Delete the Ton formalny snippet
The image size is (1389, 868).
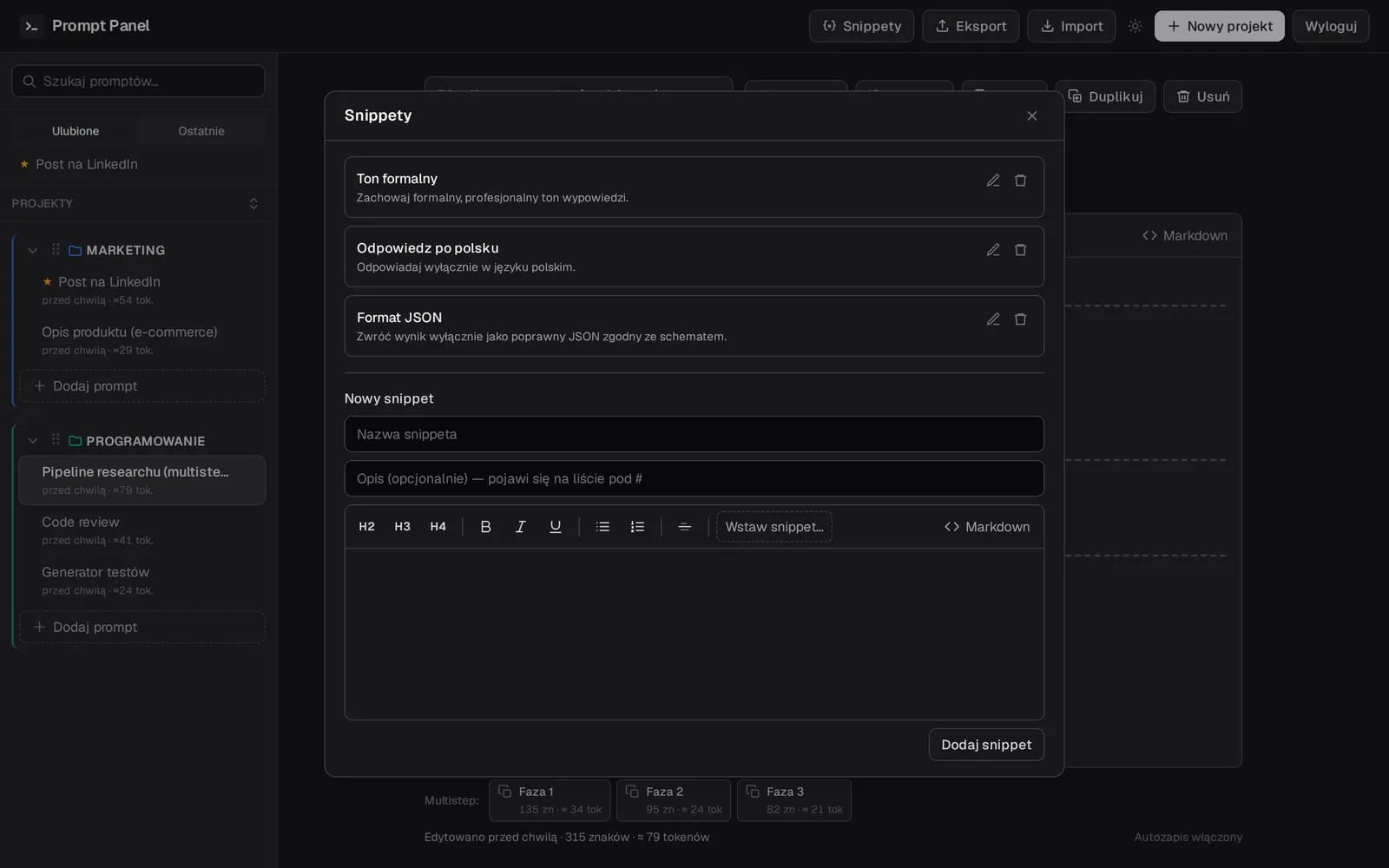tap(1021, 181)
